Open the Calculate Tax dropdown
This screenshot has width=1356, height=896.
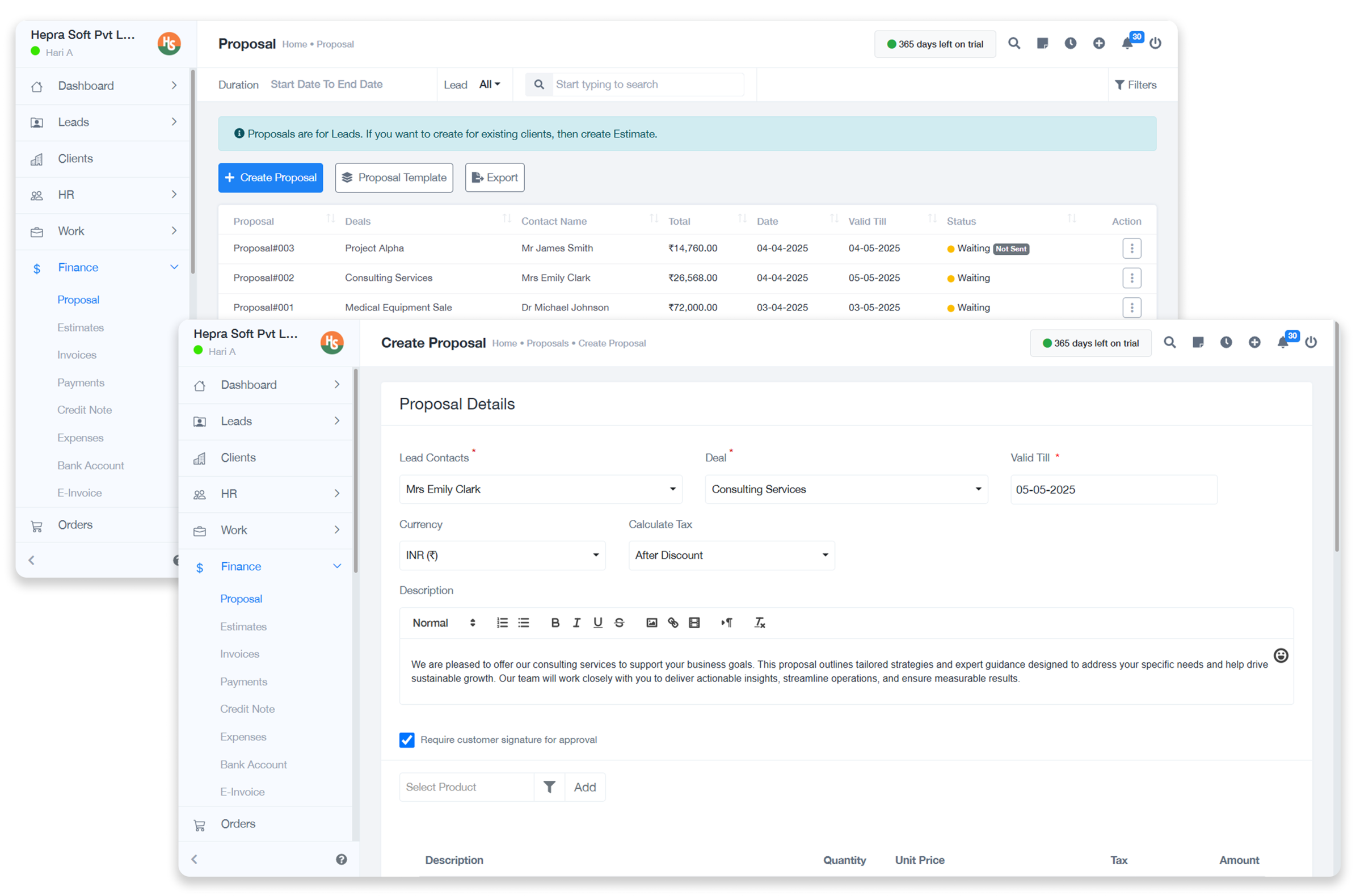point(731,556)
